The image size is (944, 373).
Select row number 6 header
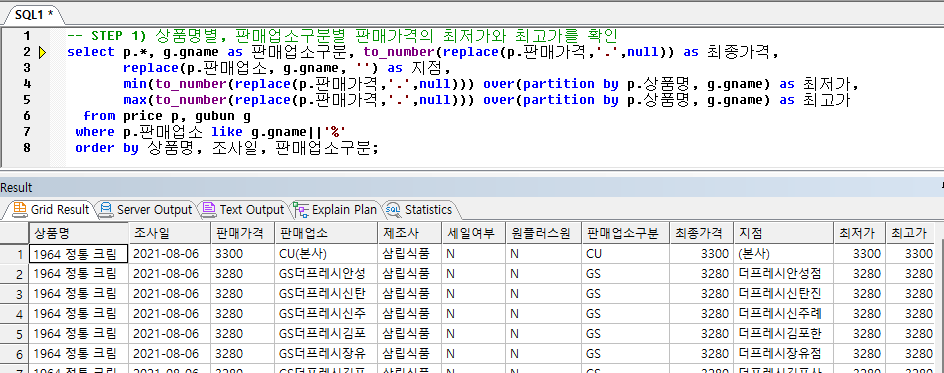pyautogui.click(x=14, y=353)
